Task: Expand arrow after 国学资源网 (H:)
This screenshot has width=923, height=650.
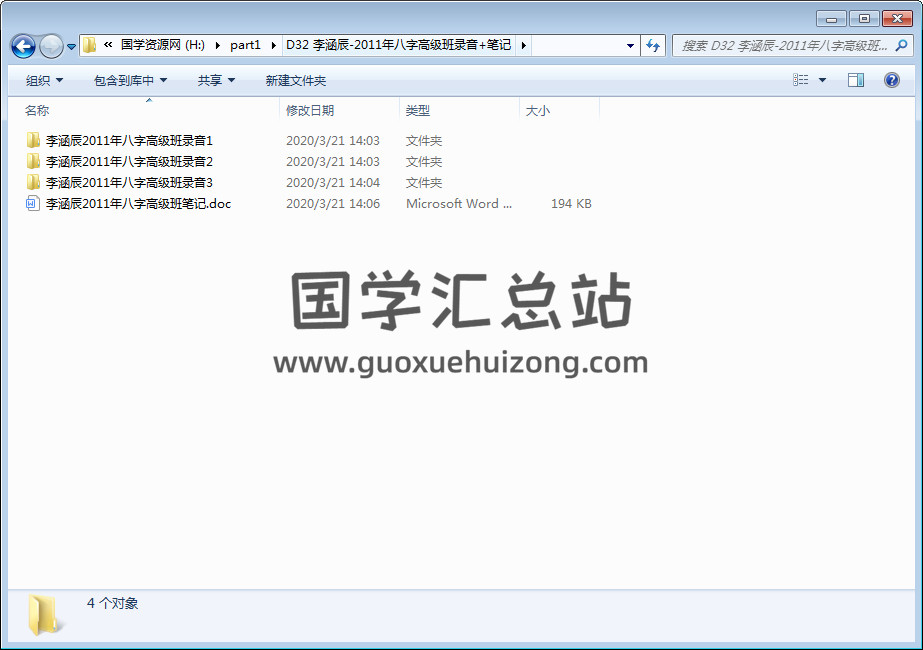Action: point(217,45)
